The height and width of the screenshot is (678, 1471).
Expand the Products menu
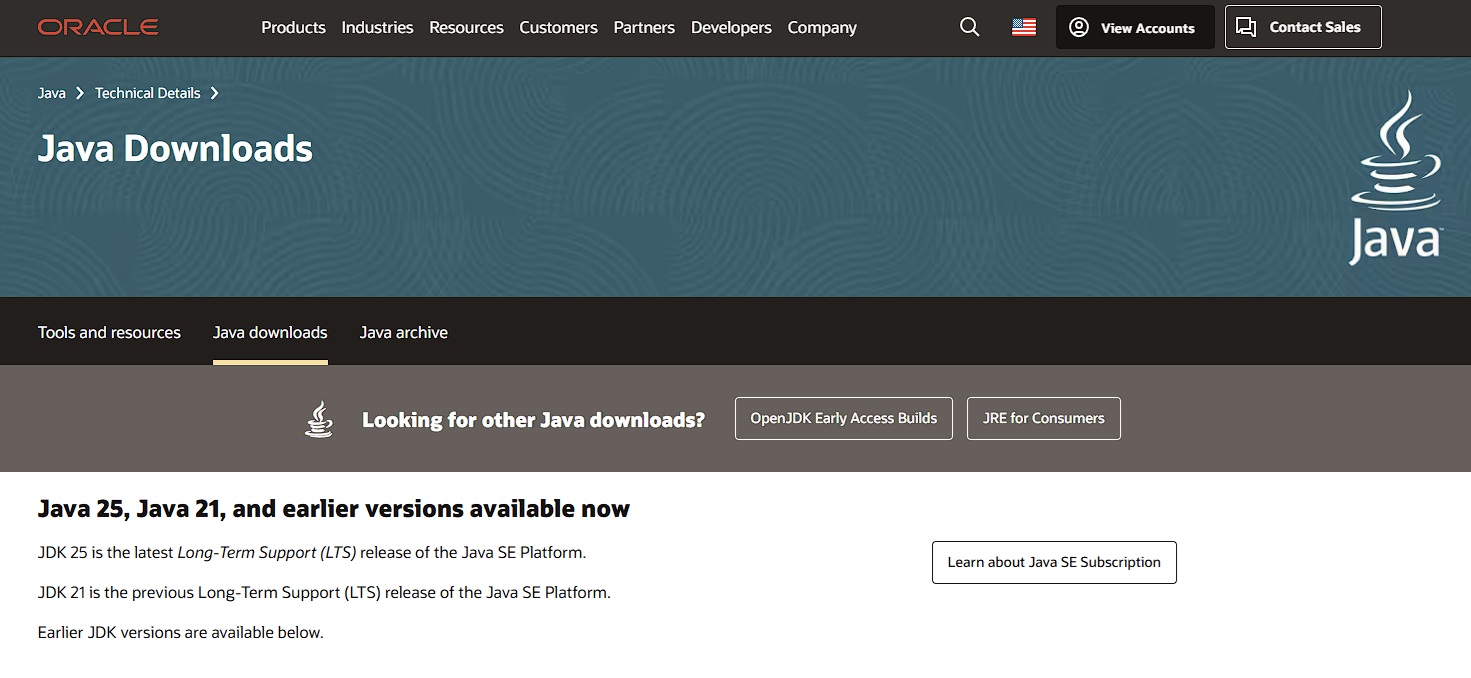pyautogui.click(x=293, y=27)
